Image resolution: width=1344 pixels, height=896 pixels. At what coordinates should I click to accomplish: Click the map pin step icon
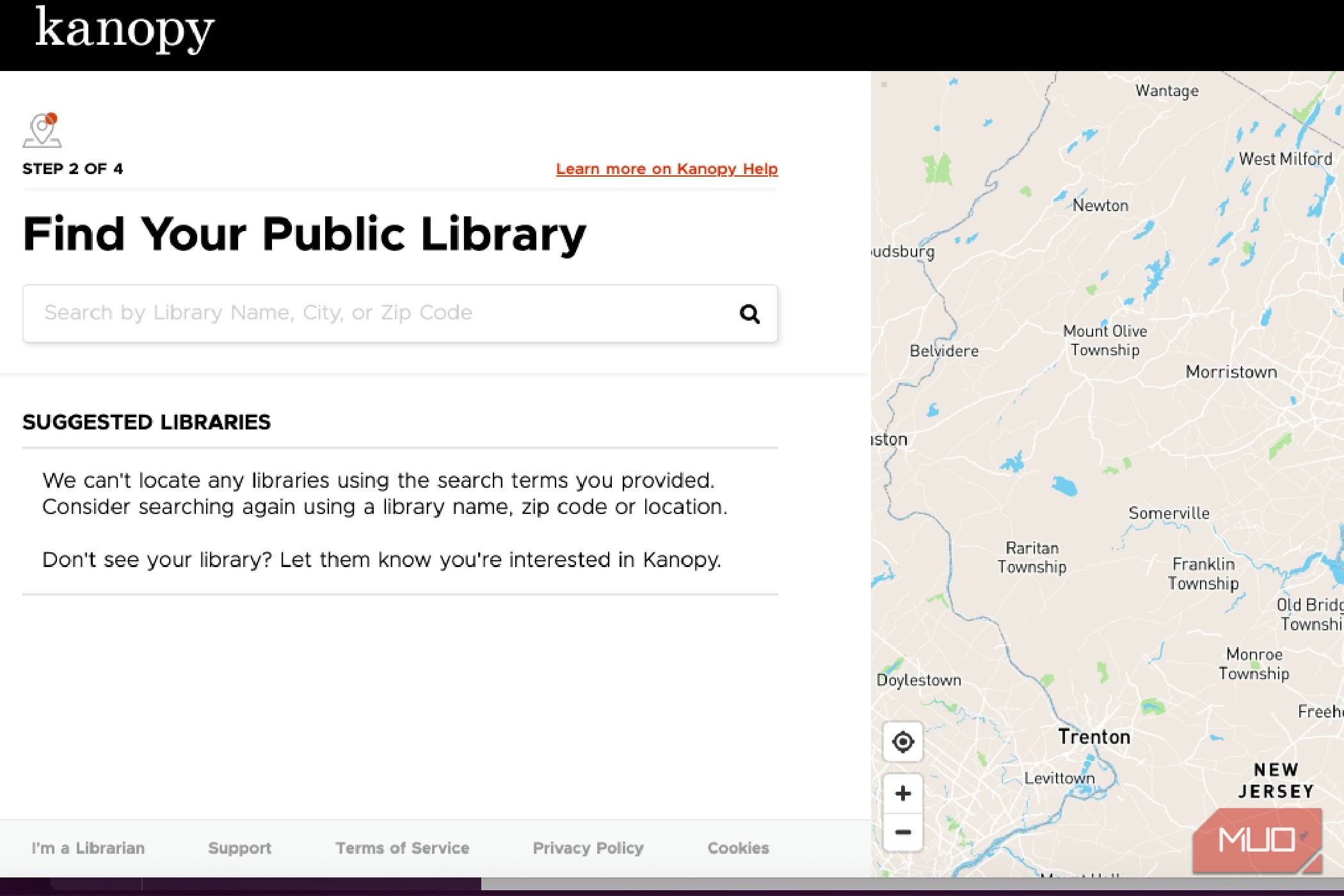[x=42, y=130]
